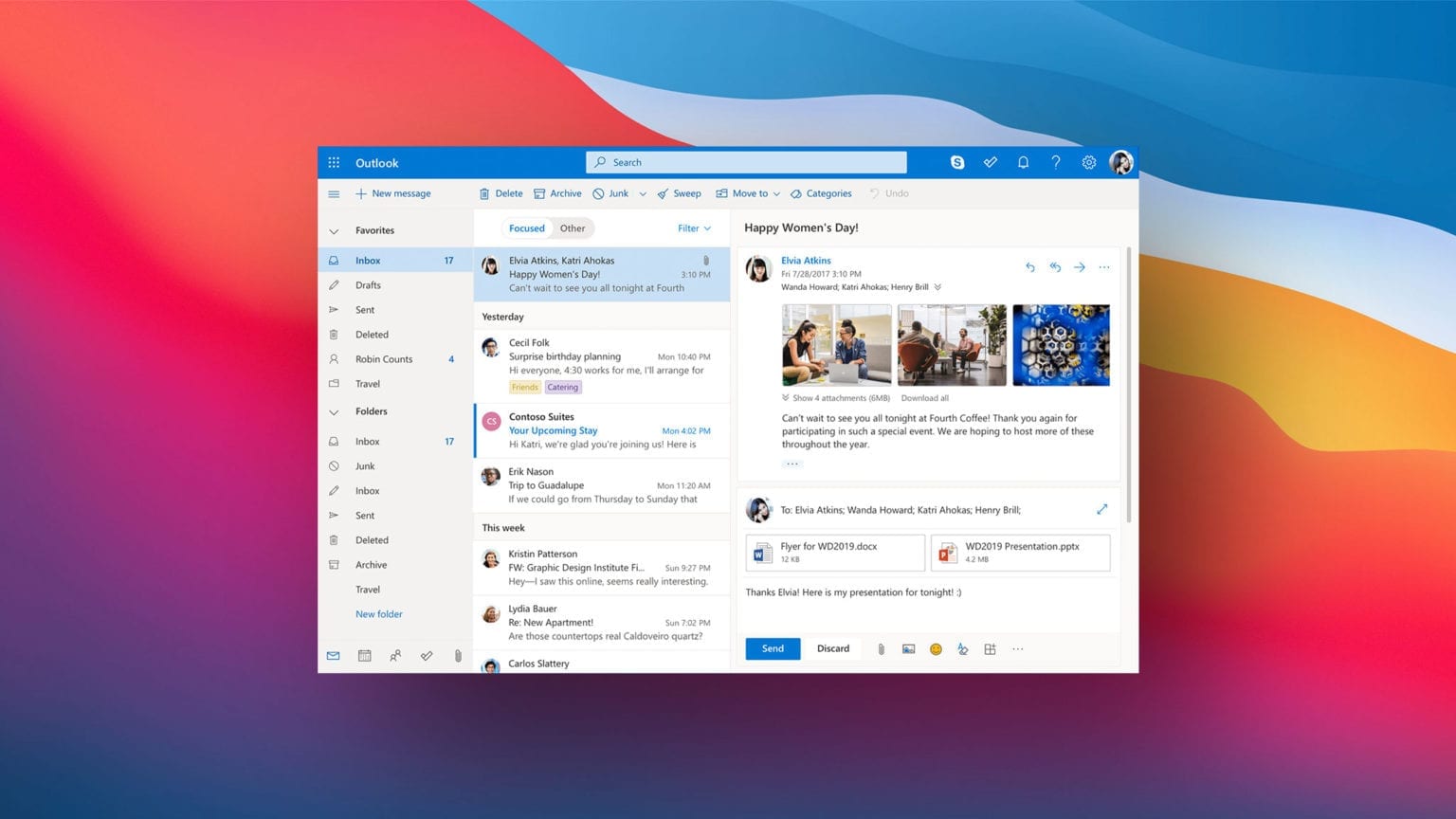Collapse the Favorites section

[x=334, y=229]
